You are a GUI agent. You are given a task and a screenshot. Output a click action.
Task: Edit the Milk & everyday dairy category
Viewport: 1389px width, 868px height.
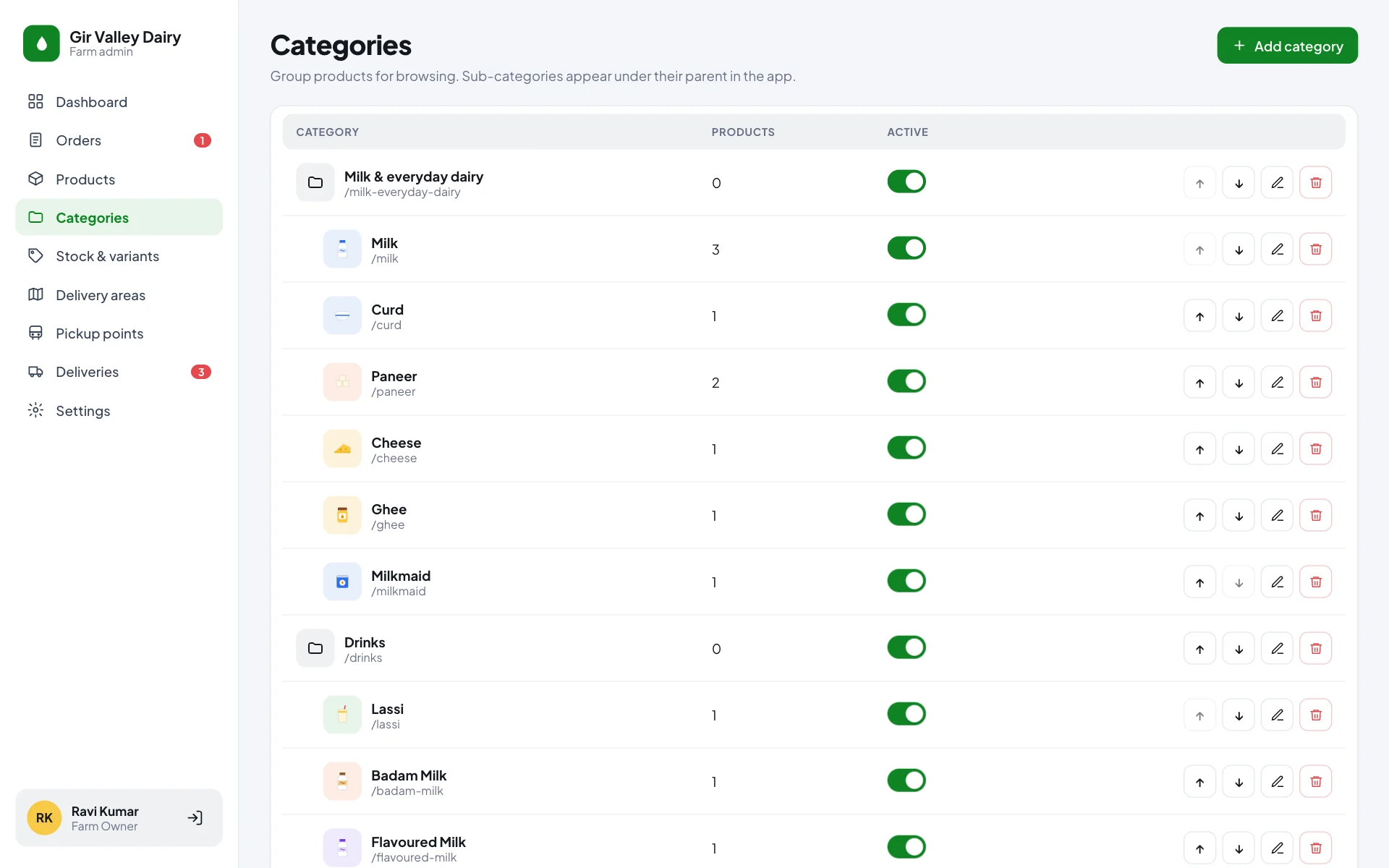1277,183
